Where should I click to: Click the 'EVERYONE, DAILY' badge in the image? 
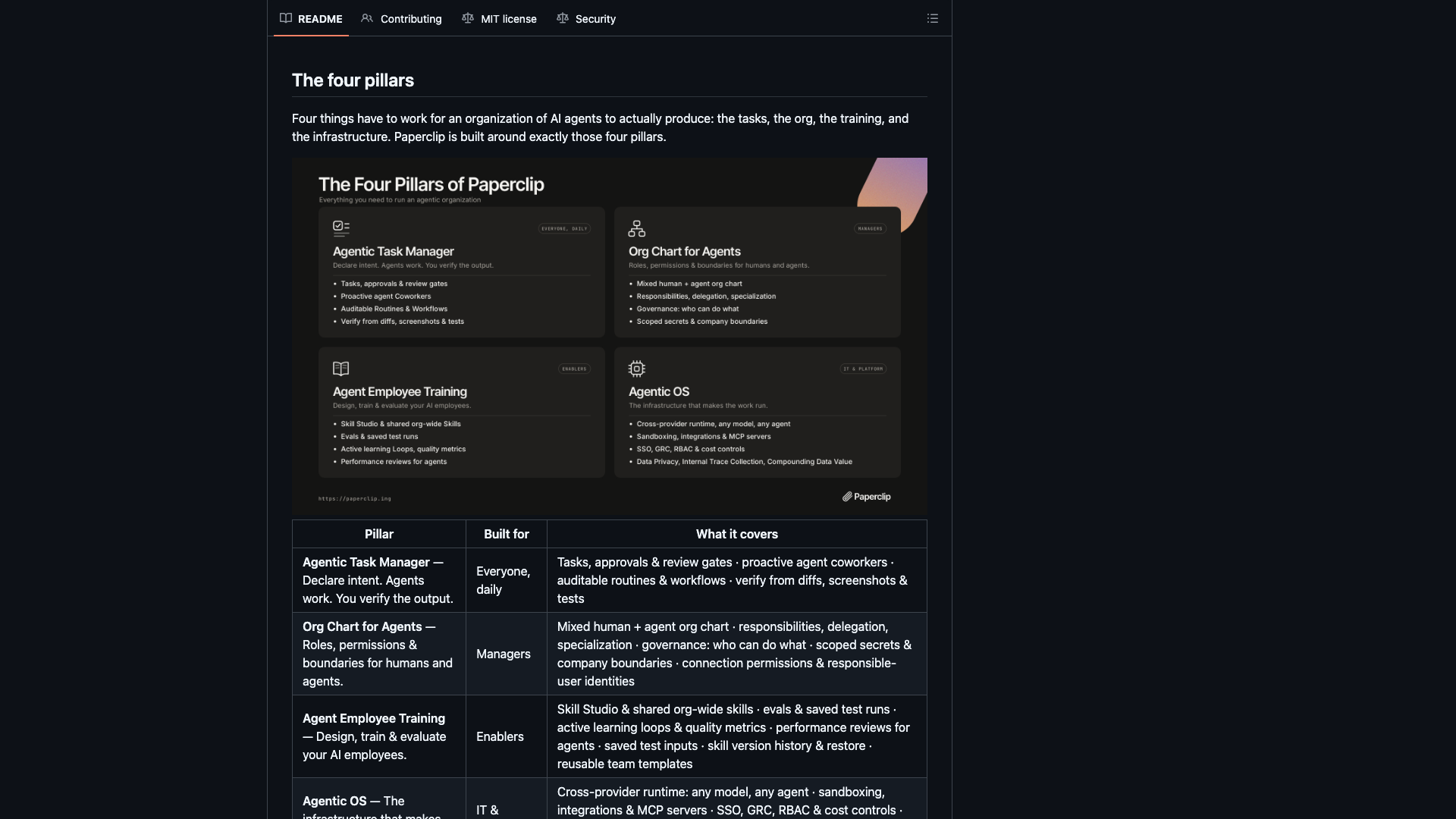(564, 228)
